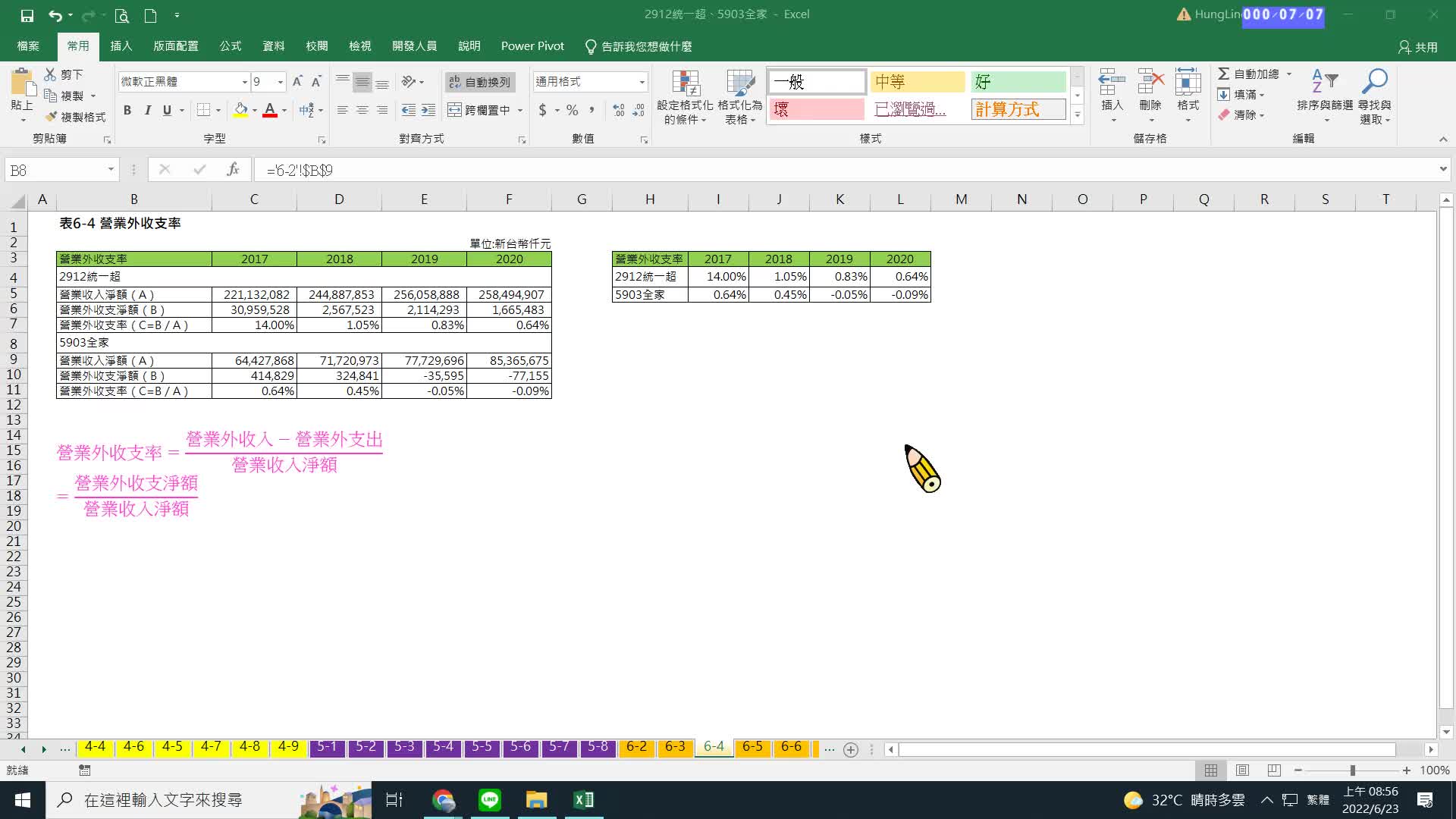Toggle italic formatting
The height and width of the screenshot is (819, 1456).
click(x=147, y=110)
